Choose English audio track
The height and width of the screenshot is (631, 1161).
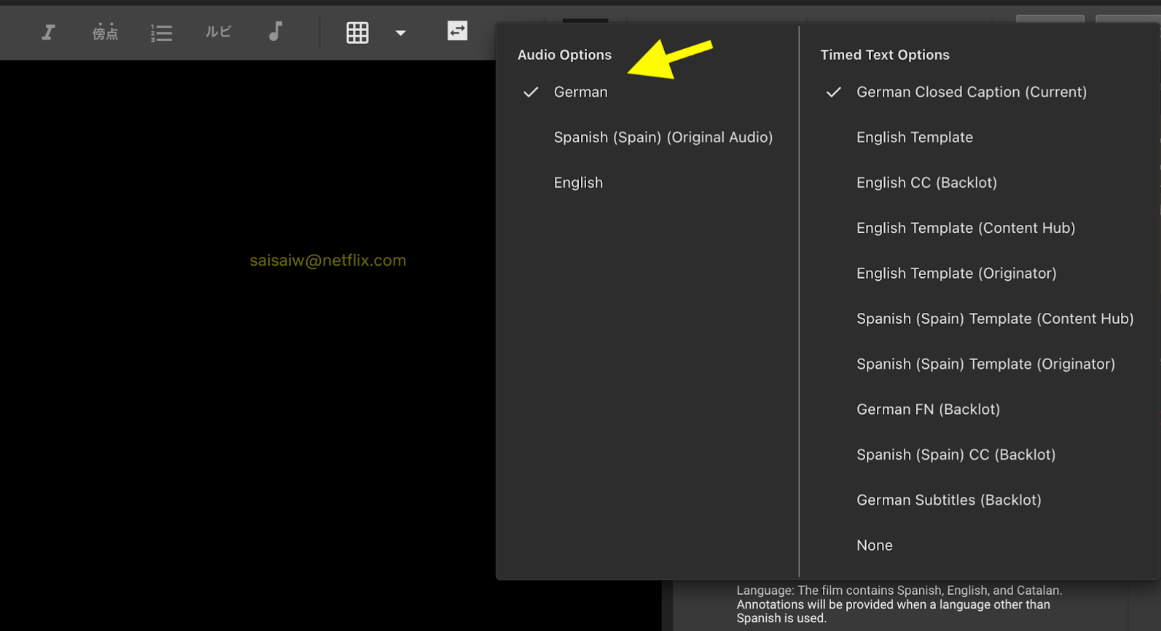(578, 183)
